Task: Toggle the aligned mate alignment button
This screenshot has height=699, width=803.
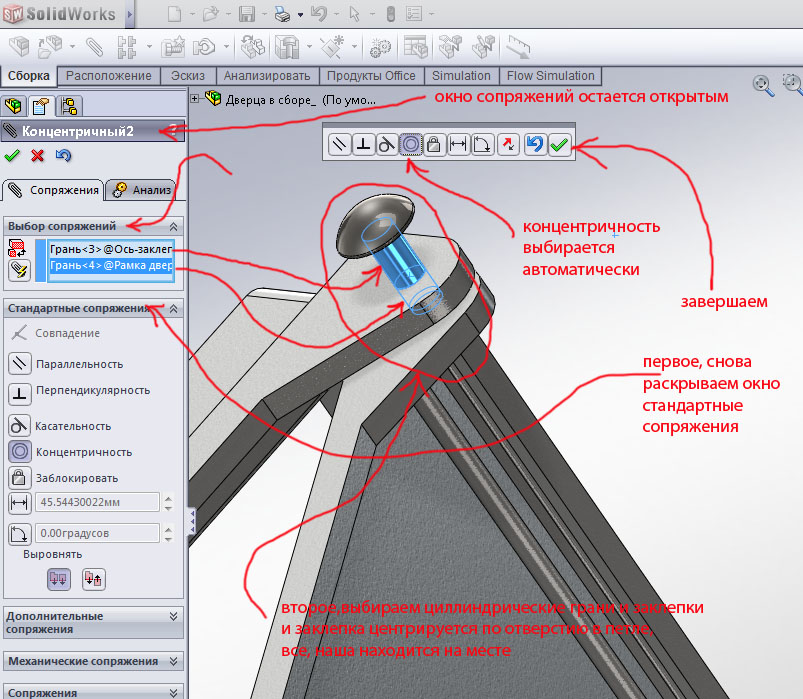Action: pyautogui.click(x=59, y=577)
